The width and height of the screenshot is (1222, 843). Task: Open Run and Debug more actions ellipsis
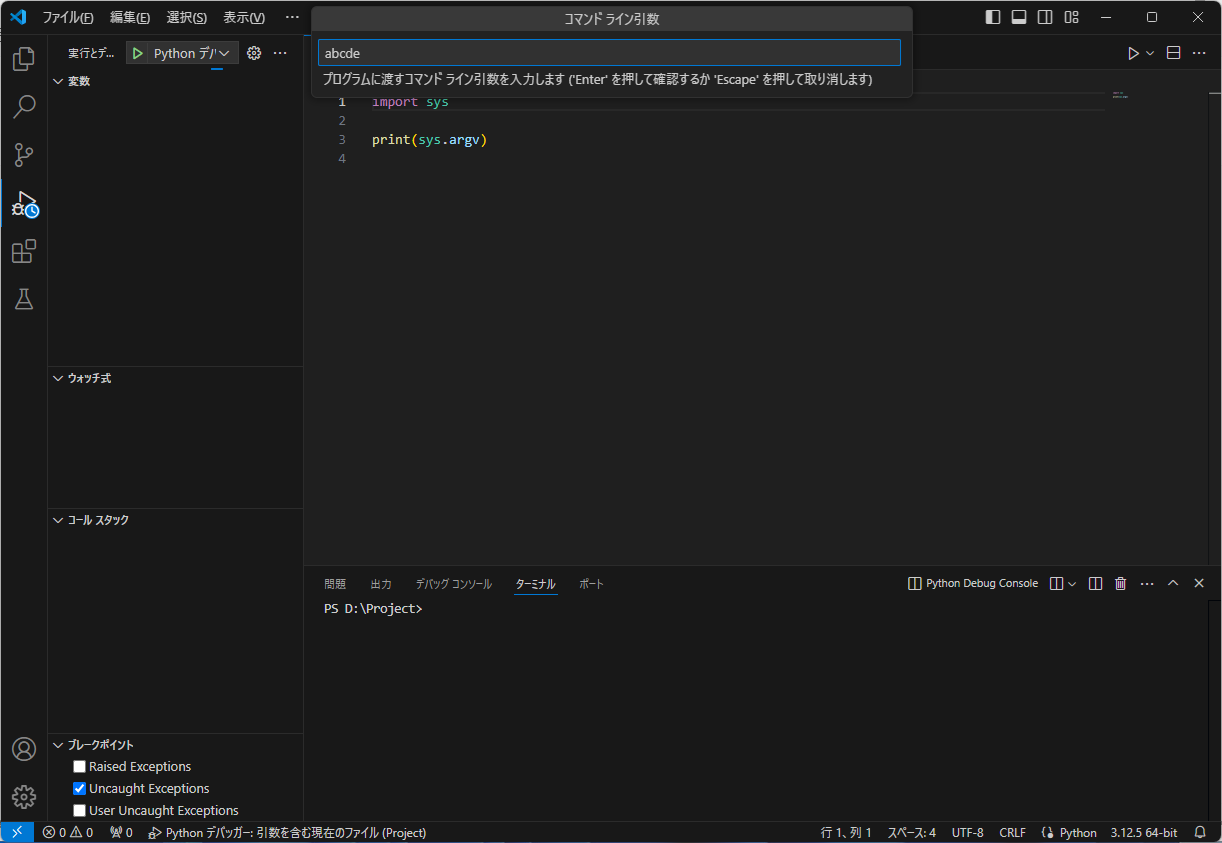coord(280,53)
